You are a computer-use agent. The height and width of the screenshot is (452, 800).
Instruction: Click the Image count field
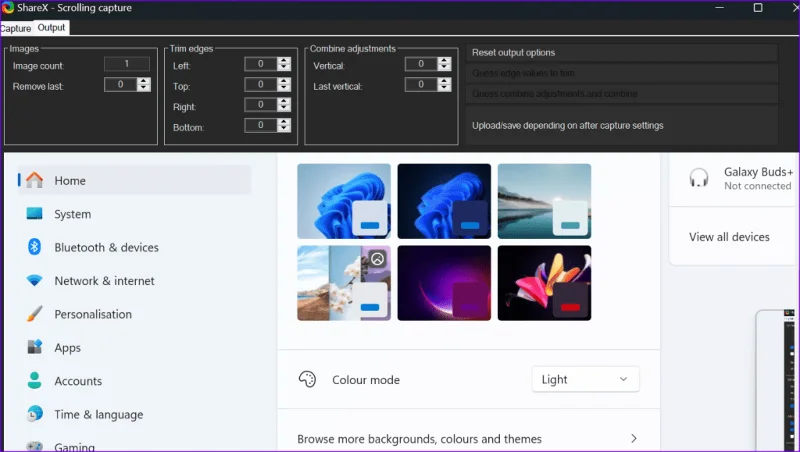[x=127, y=64]
